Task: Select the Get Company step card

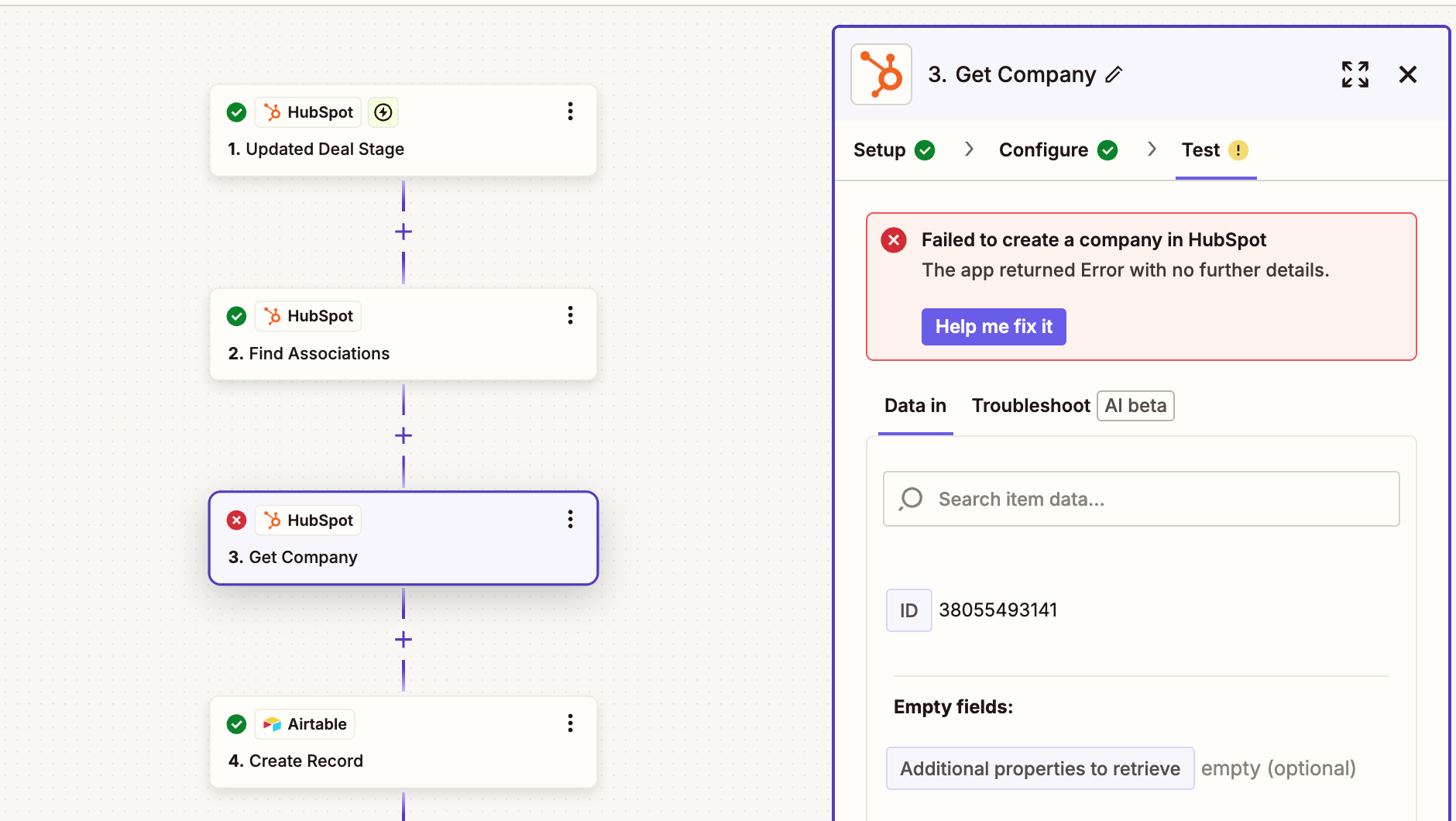Action: [403, 538]
